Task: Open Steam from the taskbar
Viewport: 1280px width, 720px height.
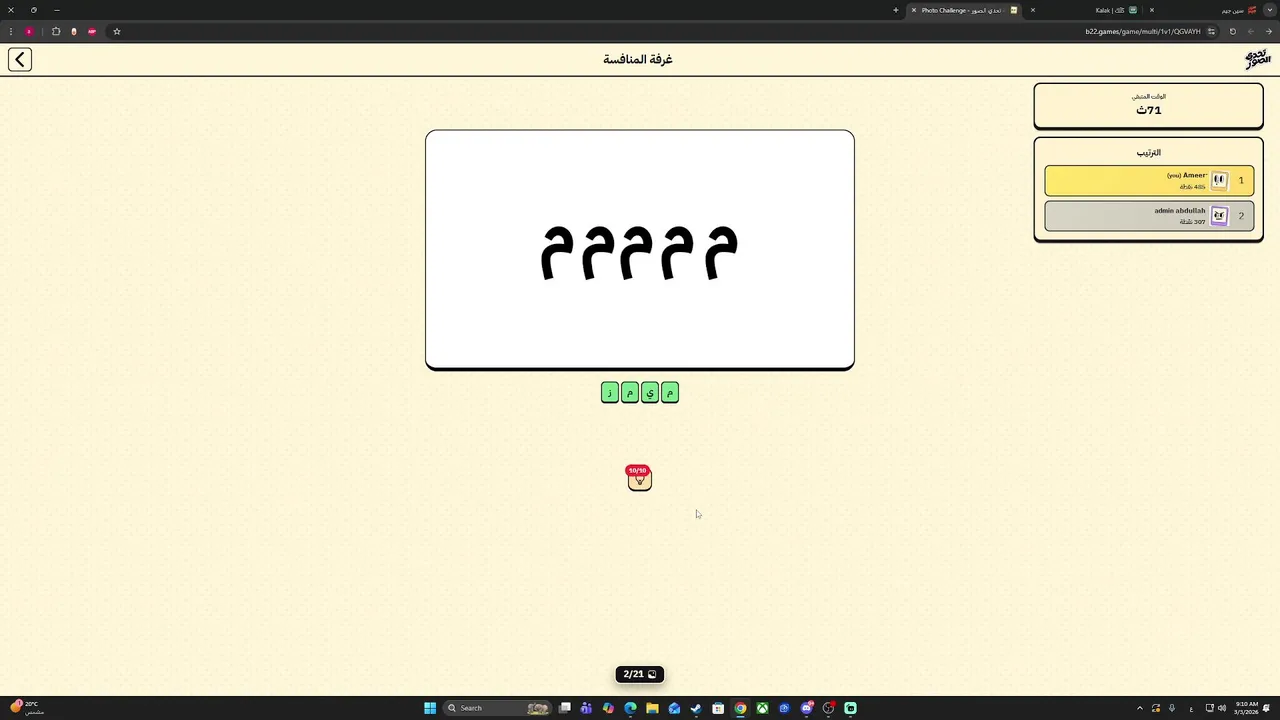Action: tap(696, 708)
